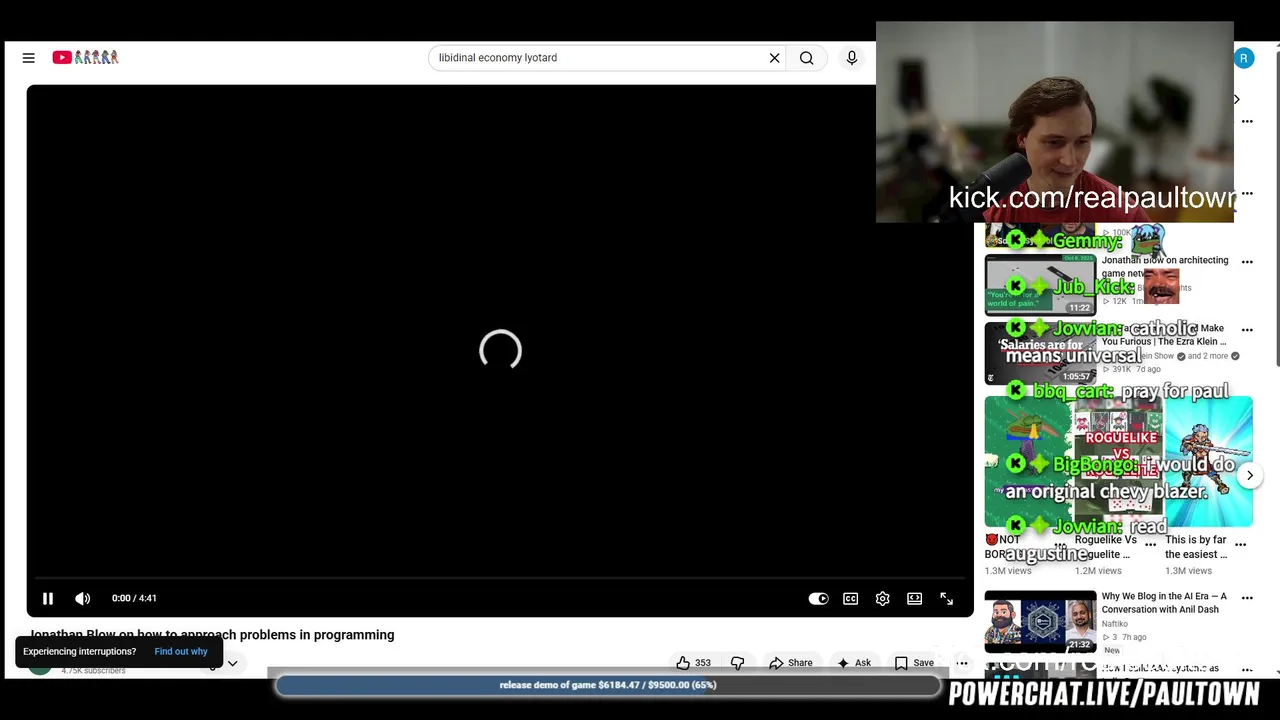The width and height of the screenshot is (1280, 720).
Task: Open options for Jonathan Blow architecting video
Action: click(x=1247, y=262)
